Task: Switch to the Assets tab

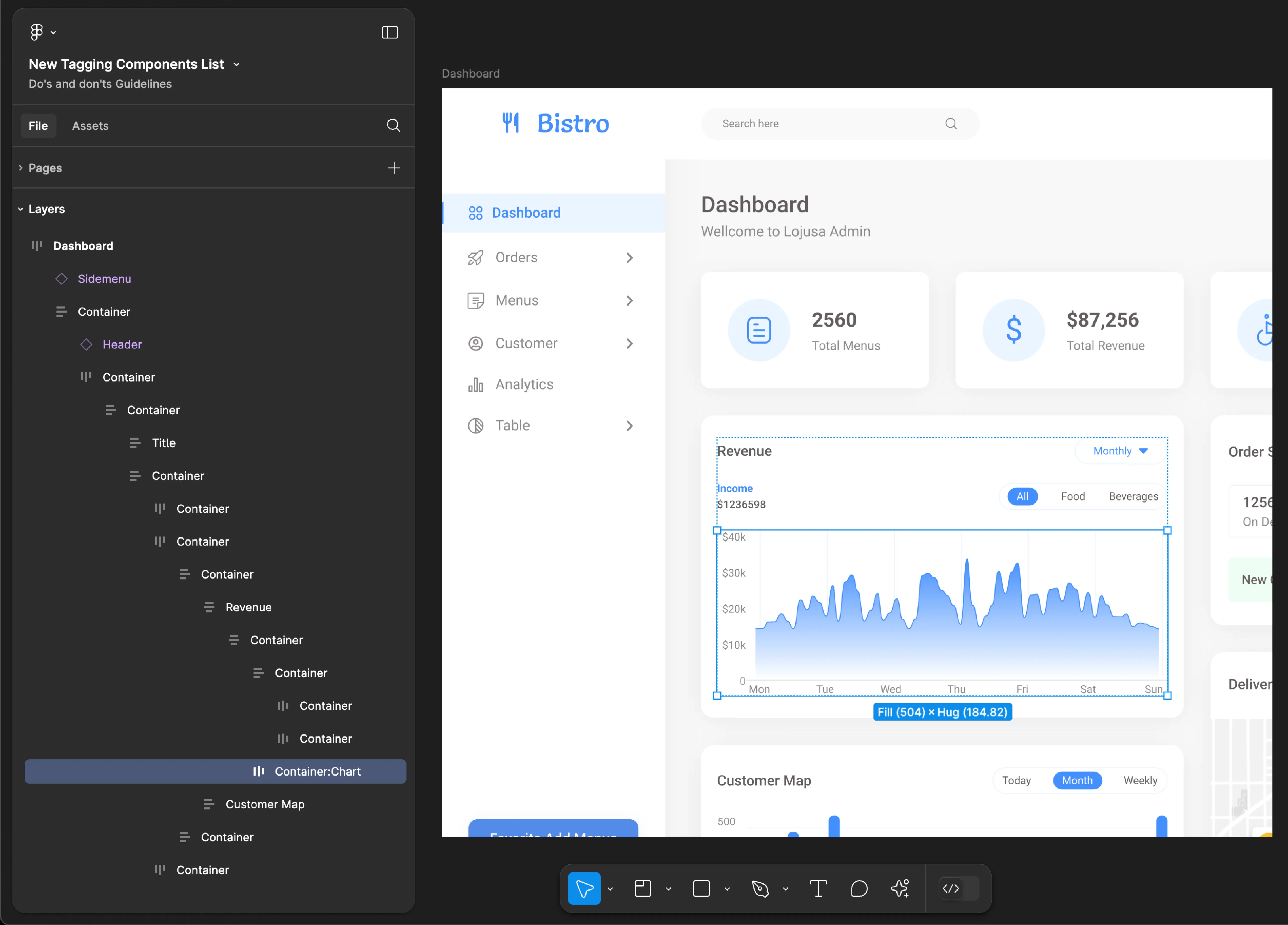Action: (90, 126)
